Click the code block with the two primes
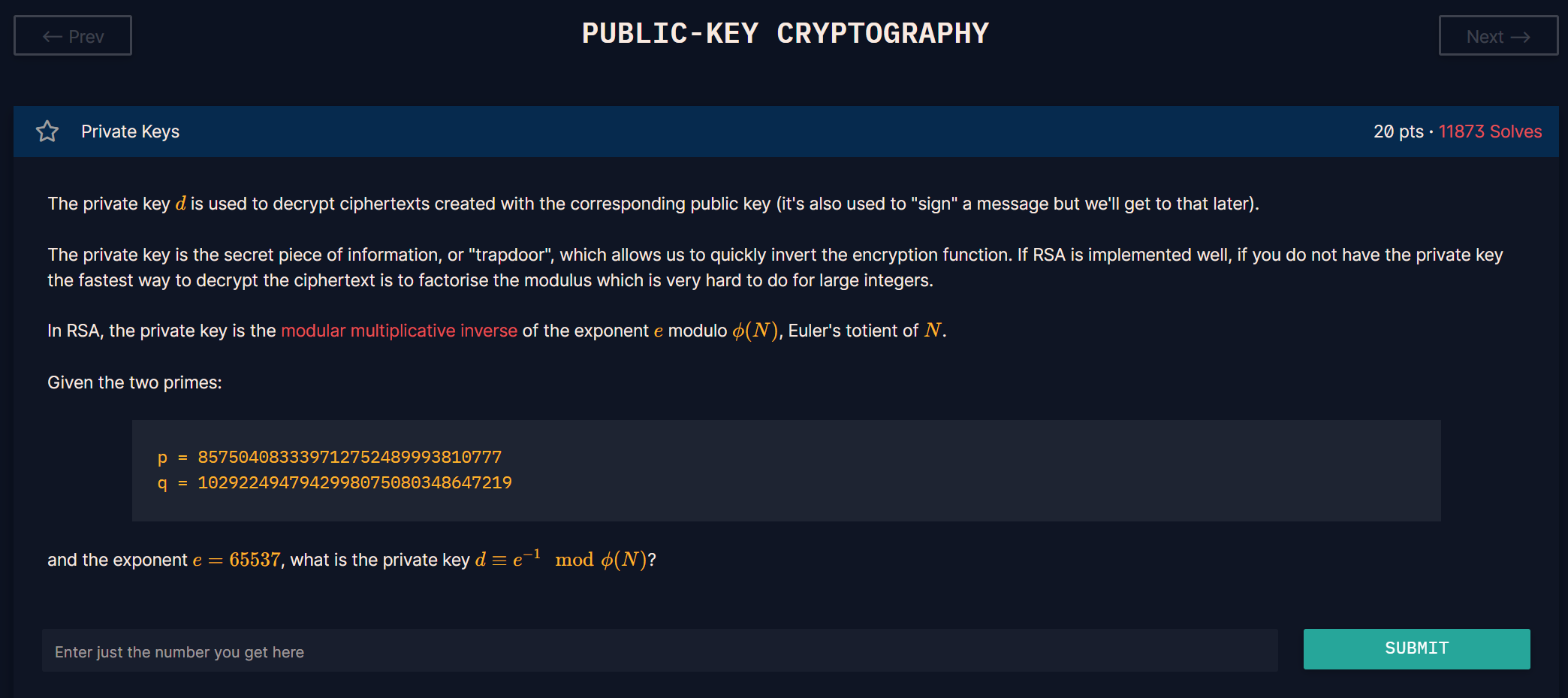The width and height of the screenshot is (1568, 698). [x=786, y=470]
